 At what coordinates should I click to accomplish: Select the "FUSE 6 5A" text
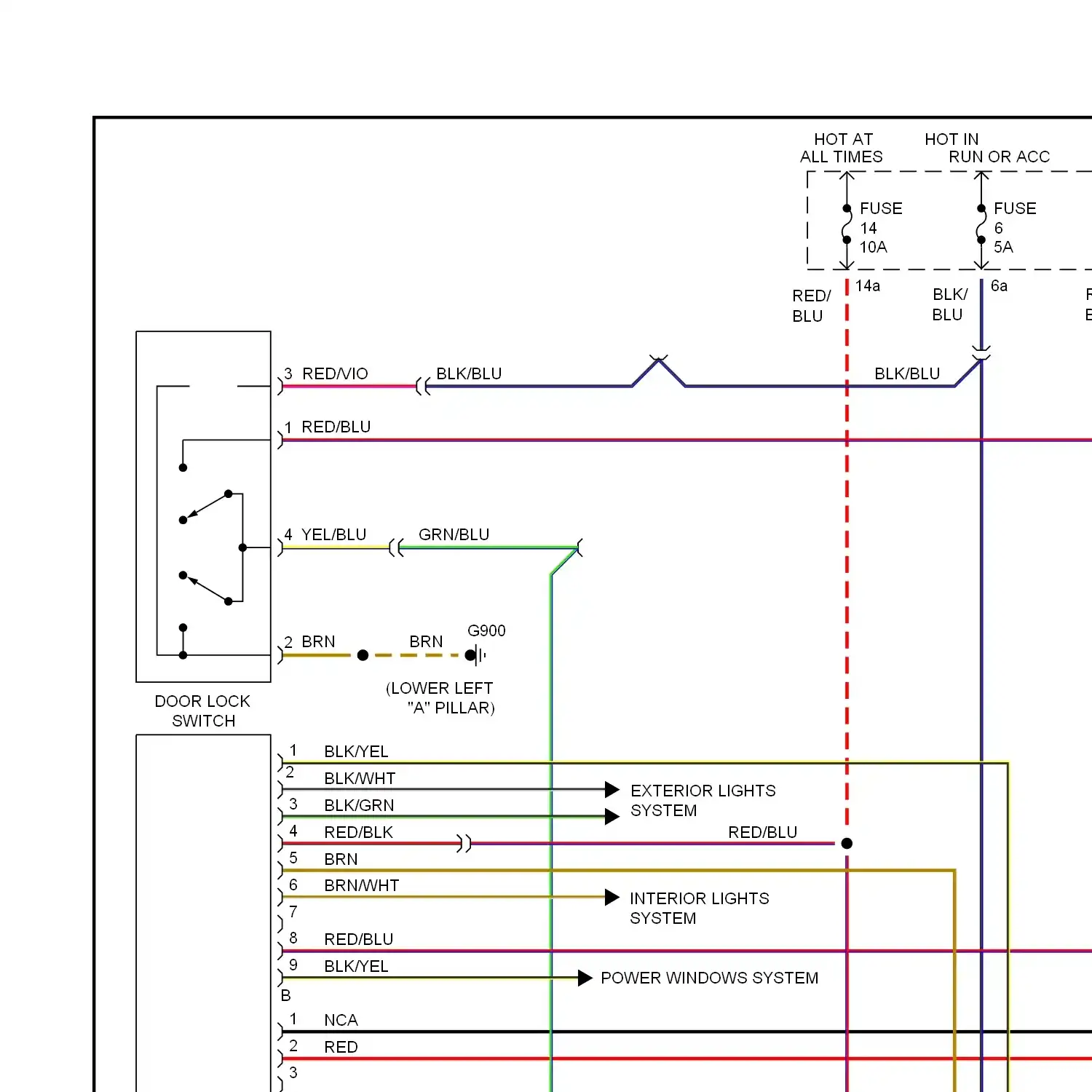[x=1015, y=228]
